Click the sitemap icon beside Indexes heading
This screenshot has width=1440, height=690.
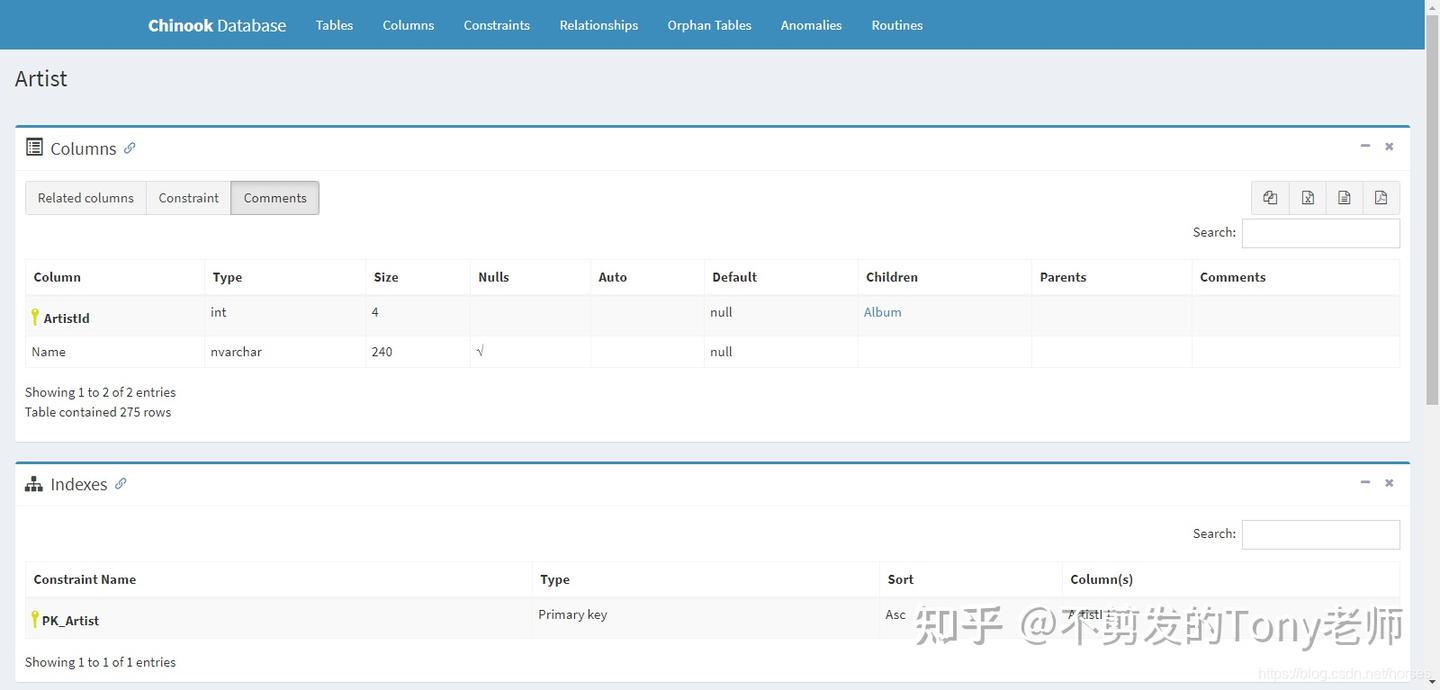[33, 484]
